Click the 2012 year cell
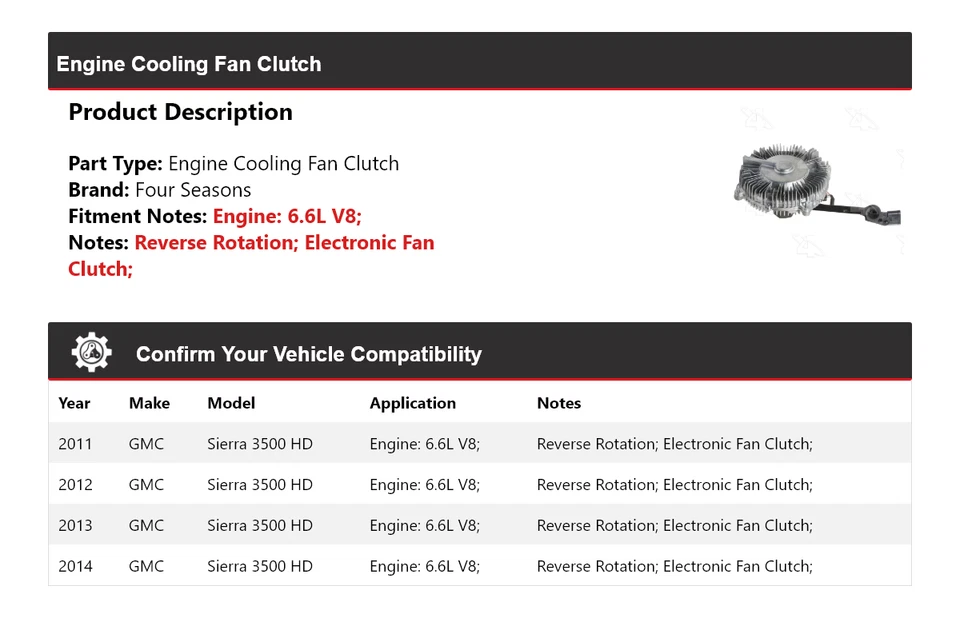The width and height of the screenshot is (960, 618). click(75, 485)
